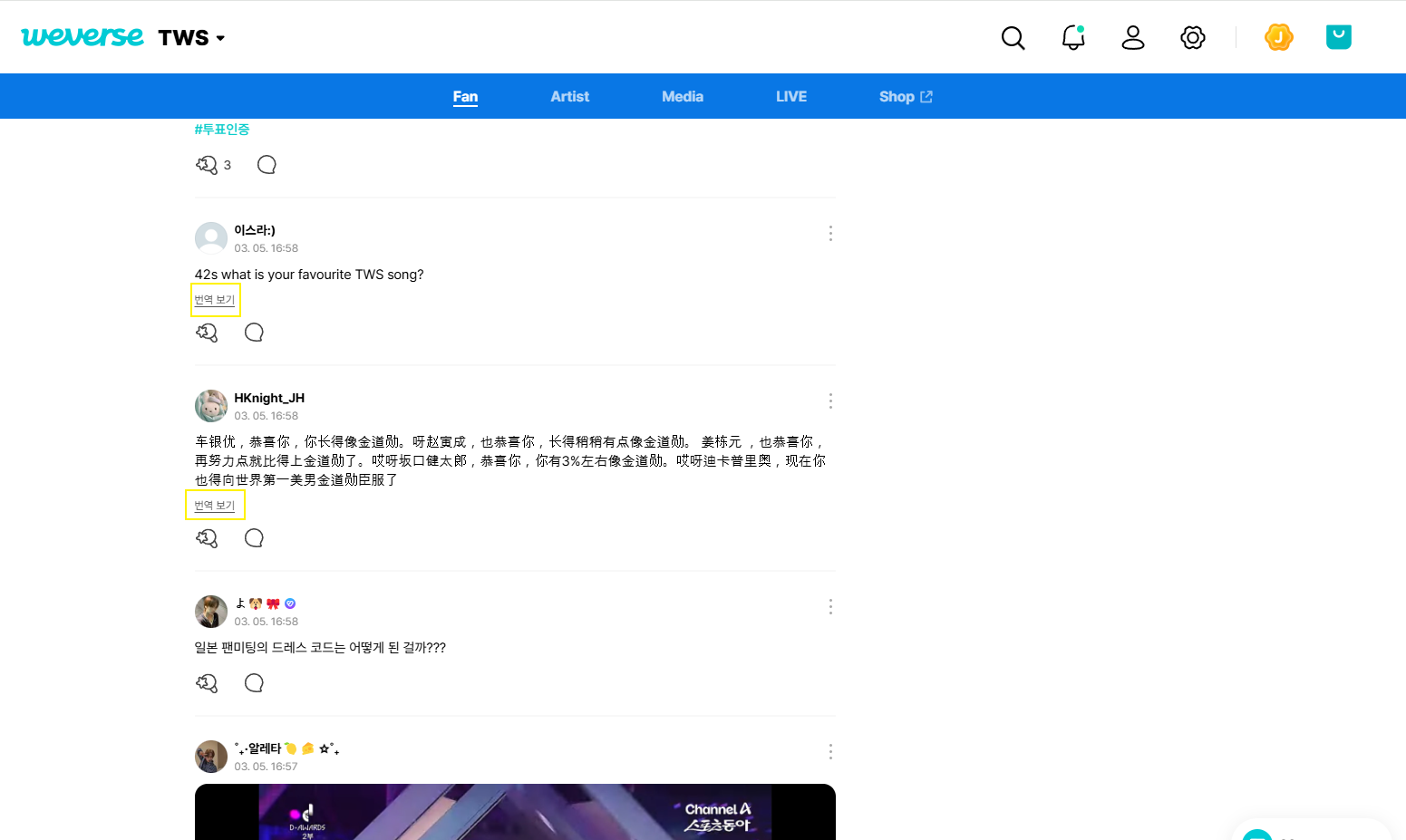Viewport: 1406px width, 840px height.
Task: Open the orange Jelly coin icon
Action: (x=1279, y=37)
